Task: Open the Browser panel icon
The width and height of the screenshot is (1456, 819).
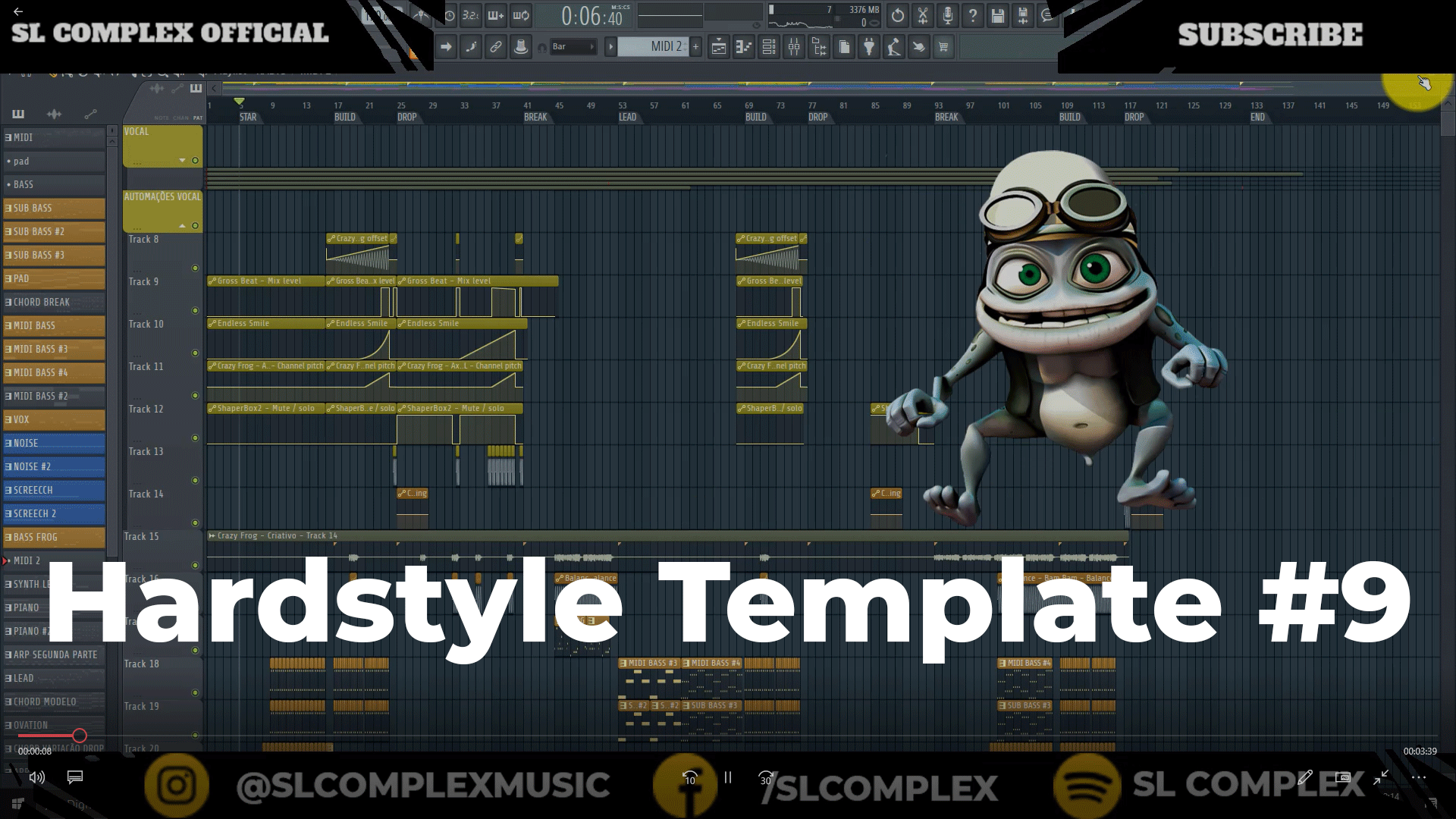Action: (x=817, y=46)
